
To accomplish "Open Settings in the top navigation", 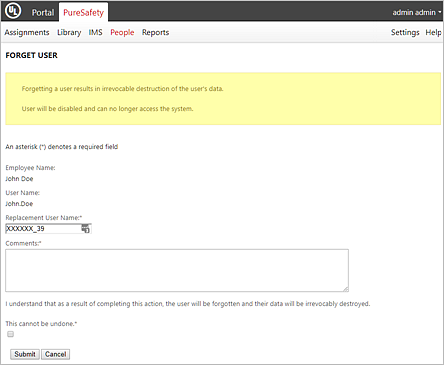I will point(405,32).
